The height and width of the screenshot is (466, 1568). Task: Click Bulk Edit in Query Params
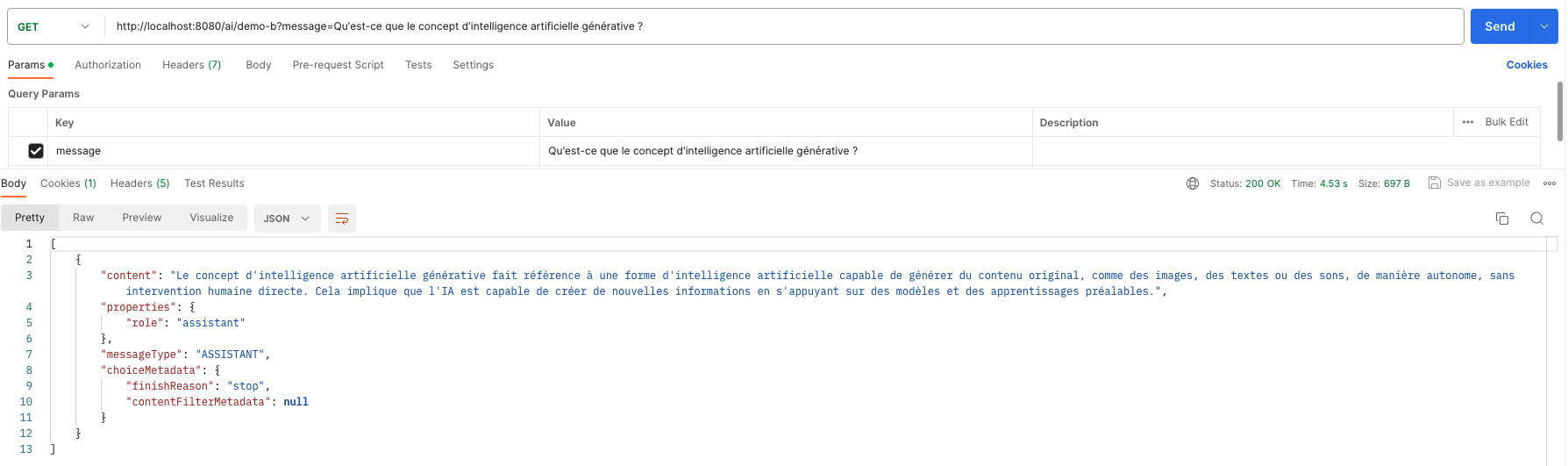1507,122
